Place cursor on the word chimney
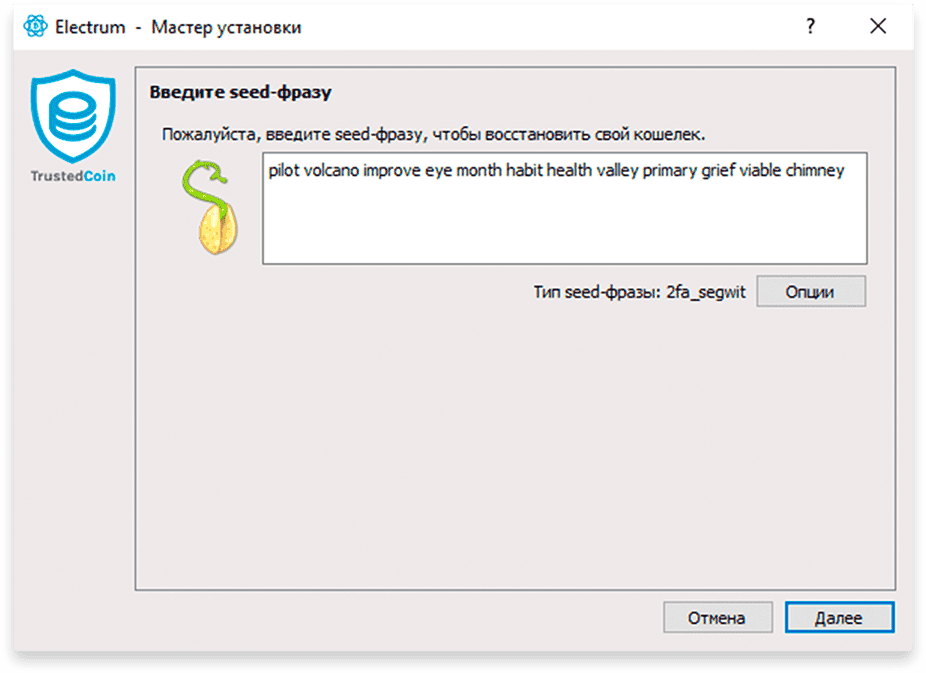The width and height of the screenshot is (926, 673). tap(814, 171)
